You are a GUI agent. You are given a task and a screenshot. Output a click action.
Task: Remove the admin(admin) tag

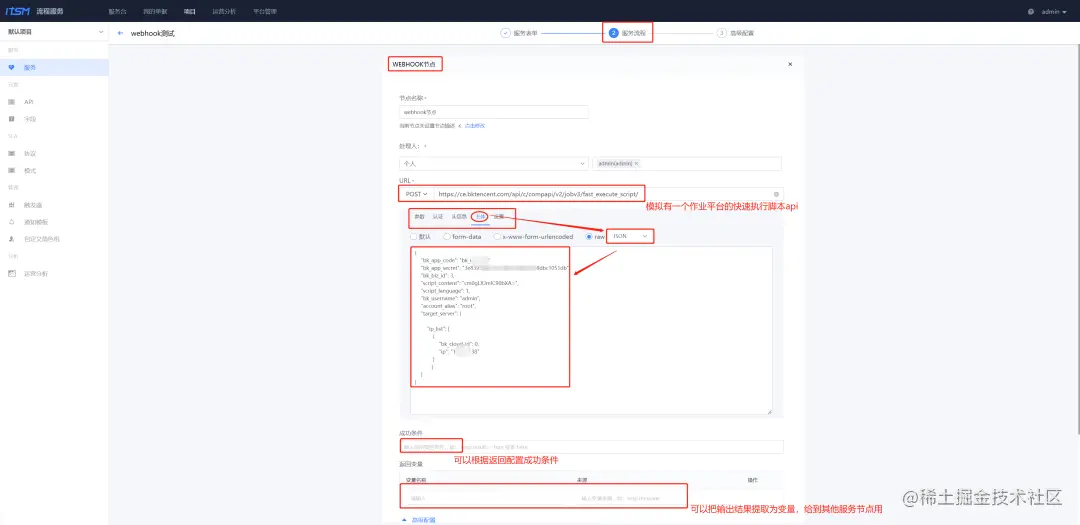(x=636, y=163)
